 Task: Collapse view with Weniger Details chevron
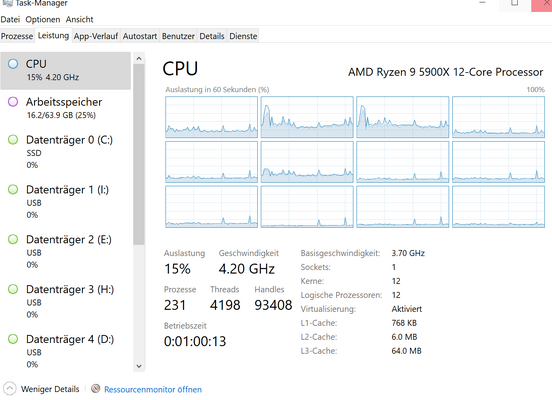10,389
